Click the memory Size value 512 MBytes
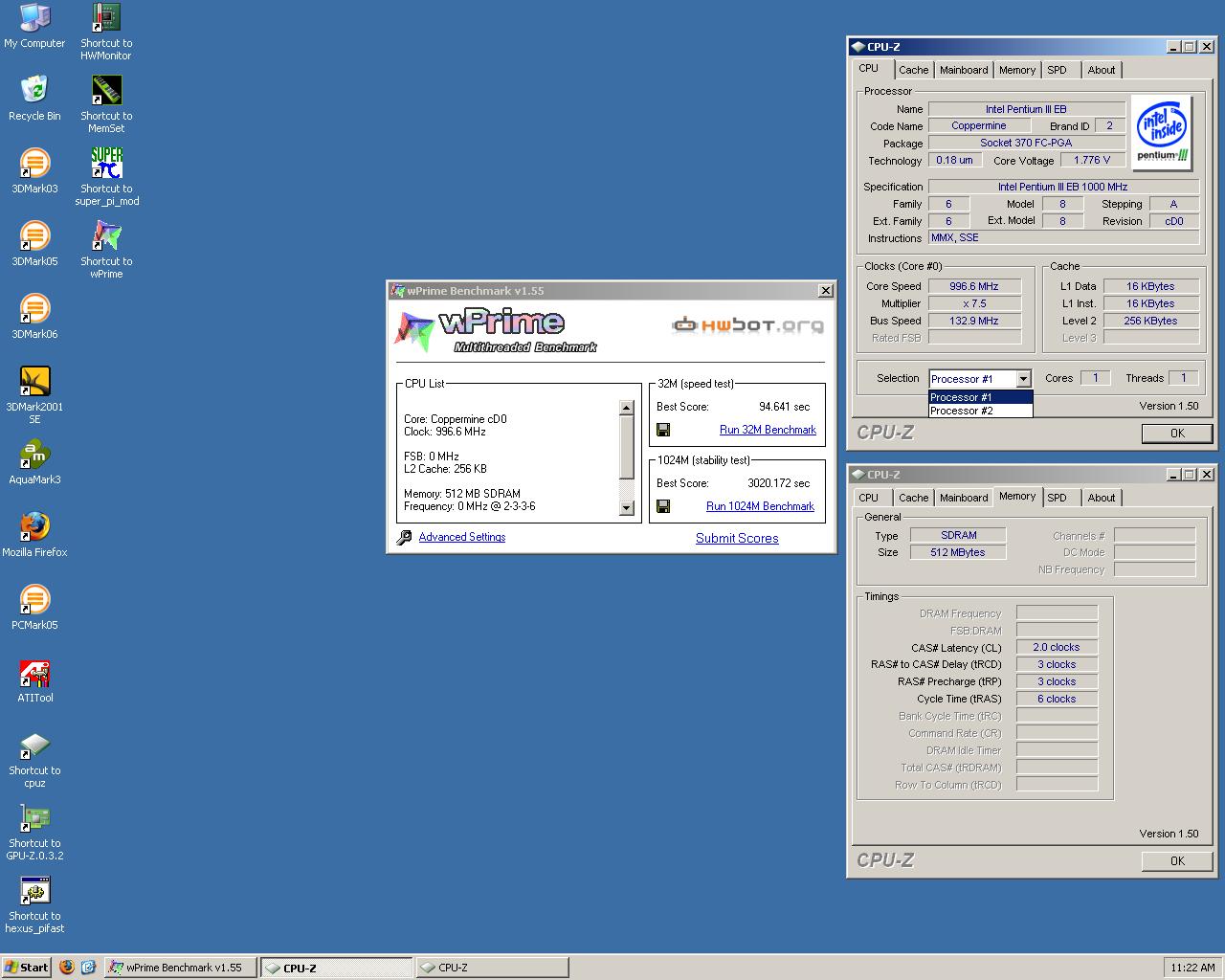The width and height of the screenshot is (1225, 980). [x=958, y=552]
